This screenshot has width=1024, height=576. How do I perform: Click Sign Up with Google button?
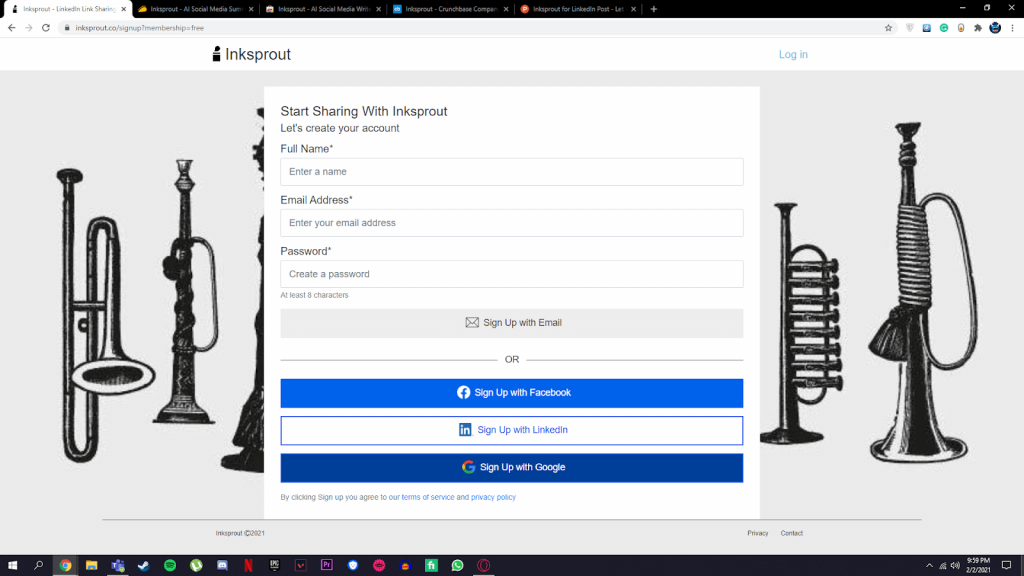[x=511, y=468]
